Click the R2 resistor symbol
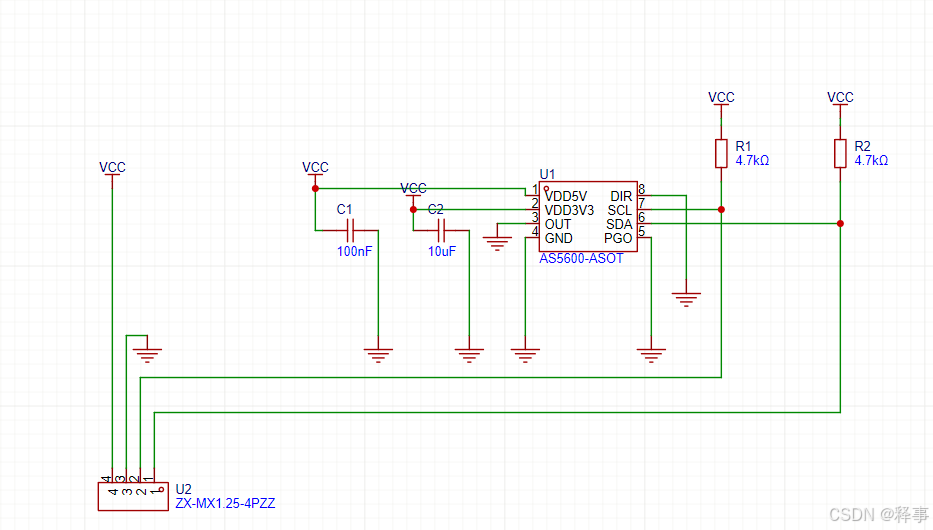This screenshot has height=530, width=933. [840, 153]
